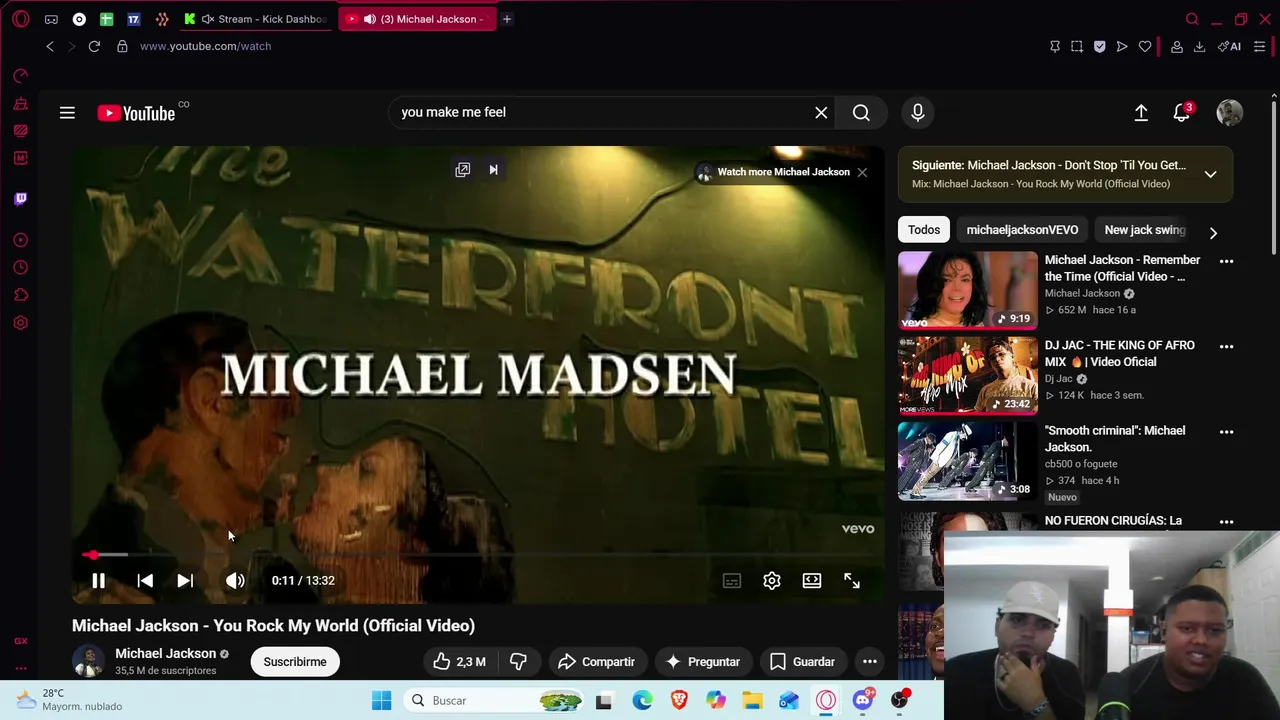Click the "Preguntar" button
The height and width of the screenshot is (720, 1280).
coord(702,661)
